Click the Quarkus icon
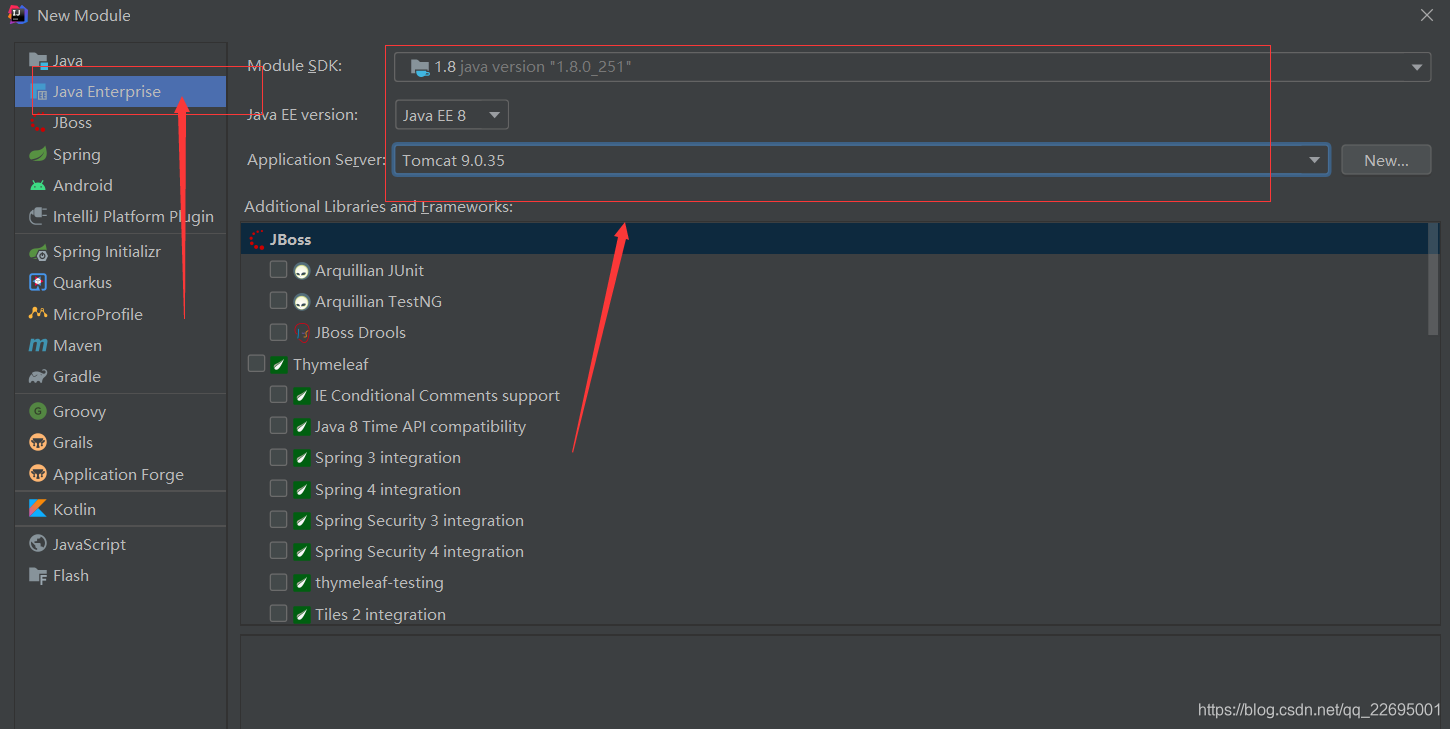This screenshot has width=1450, height=729. tap(38, 283)
